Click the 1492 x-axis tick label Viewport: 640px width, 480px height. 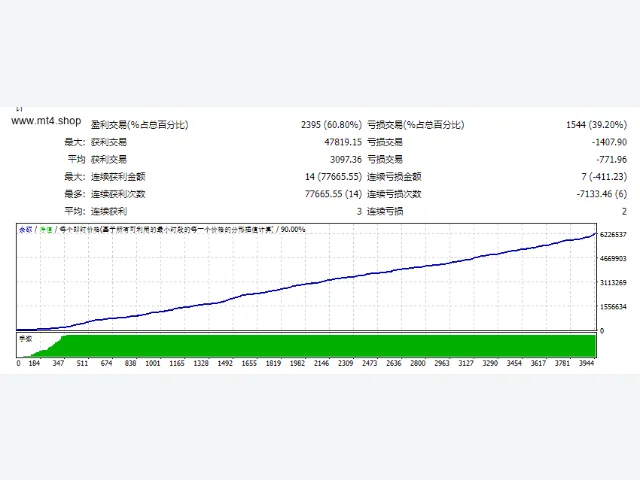225,363
